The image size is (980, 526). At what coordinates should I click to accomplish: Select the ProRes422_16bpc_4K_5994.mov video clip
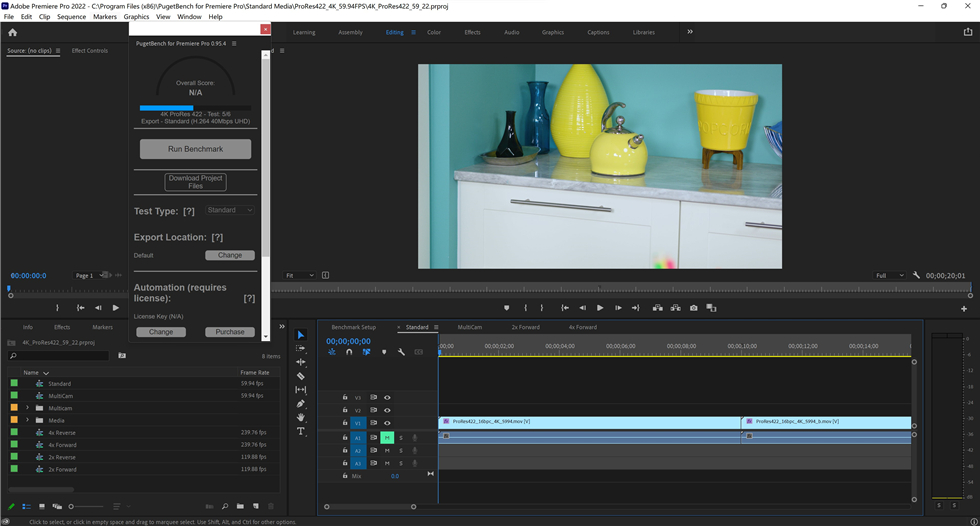[x=588, y=422]
